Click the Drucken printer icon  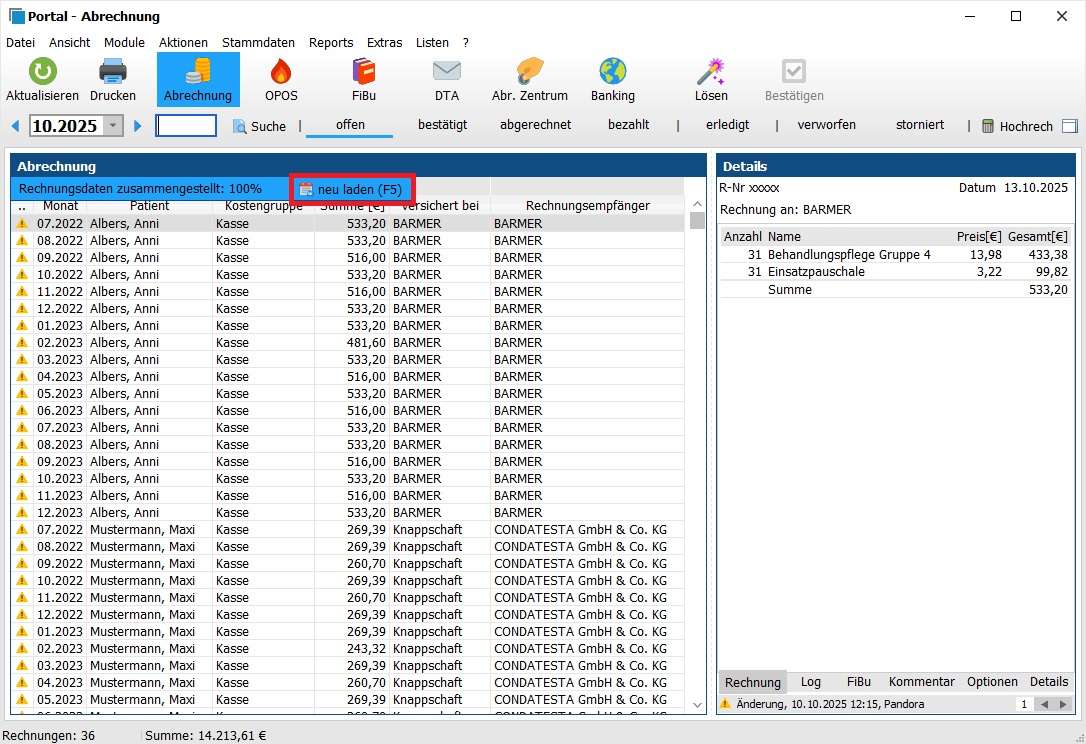(x=113, y=72)
